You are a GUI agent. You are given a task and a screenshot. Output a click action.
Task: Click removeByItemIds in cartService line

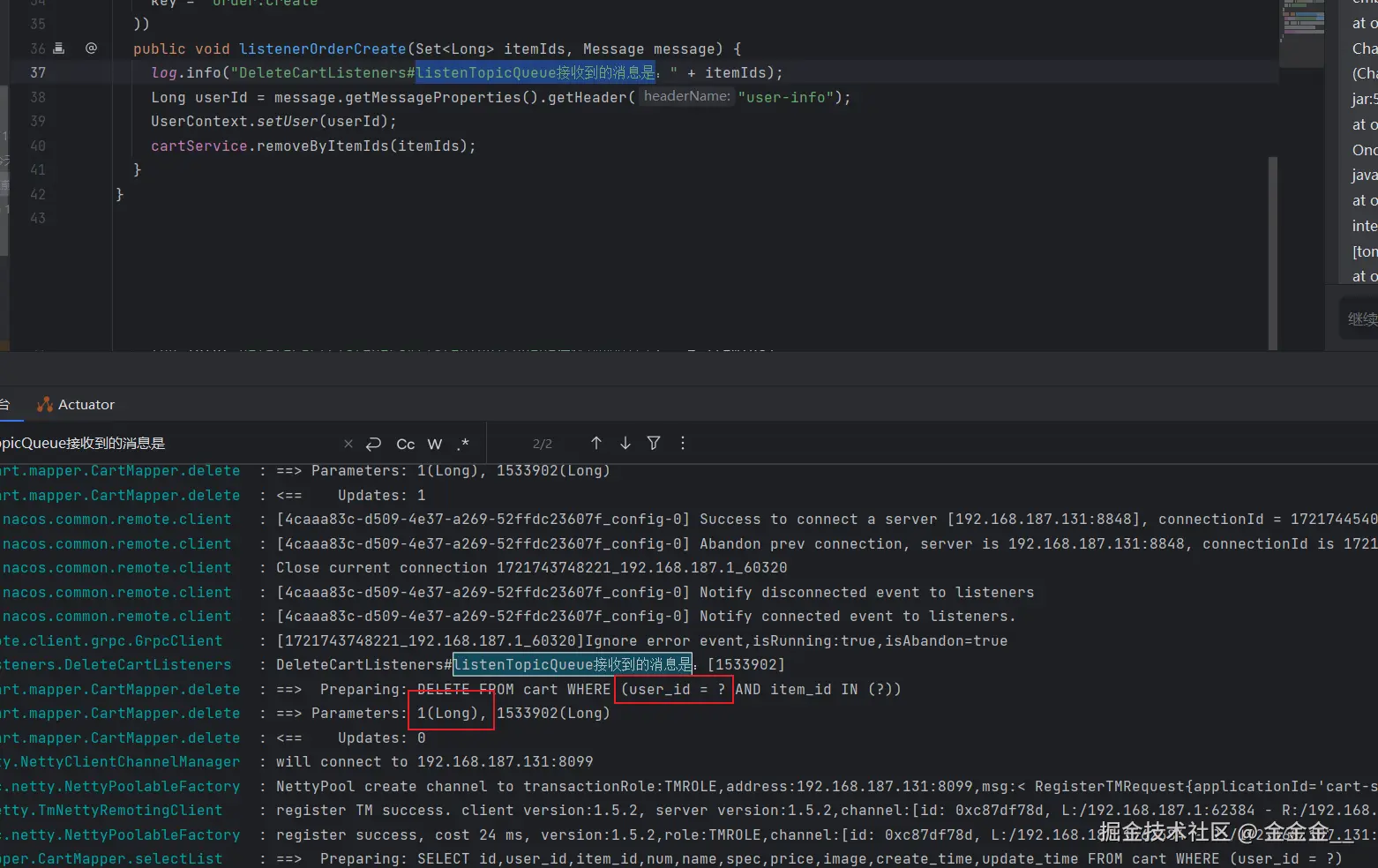[x=322, y=146]
